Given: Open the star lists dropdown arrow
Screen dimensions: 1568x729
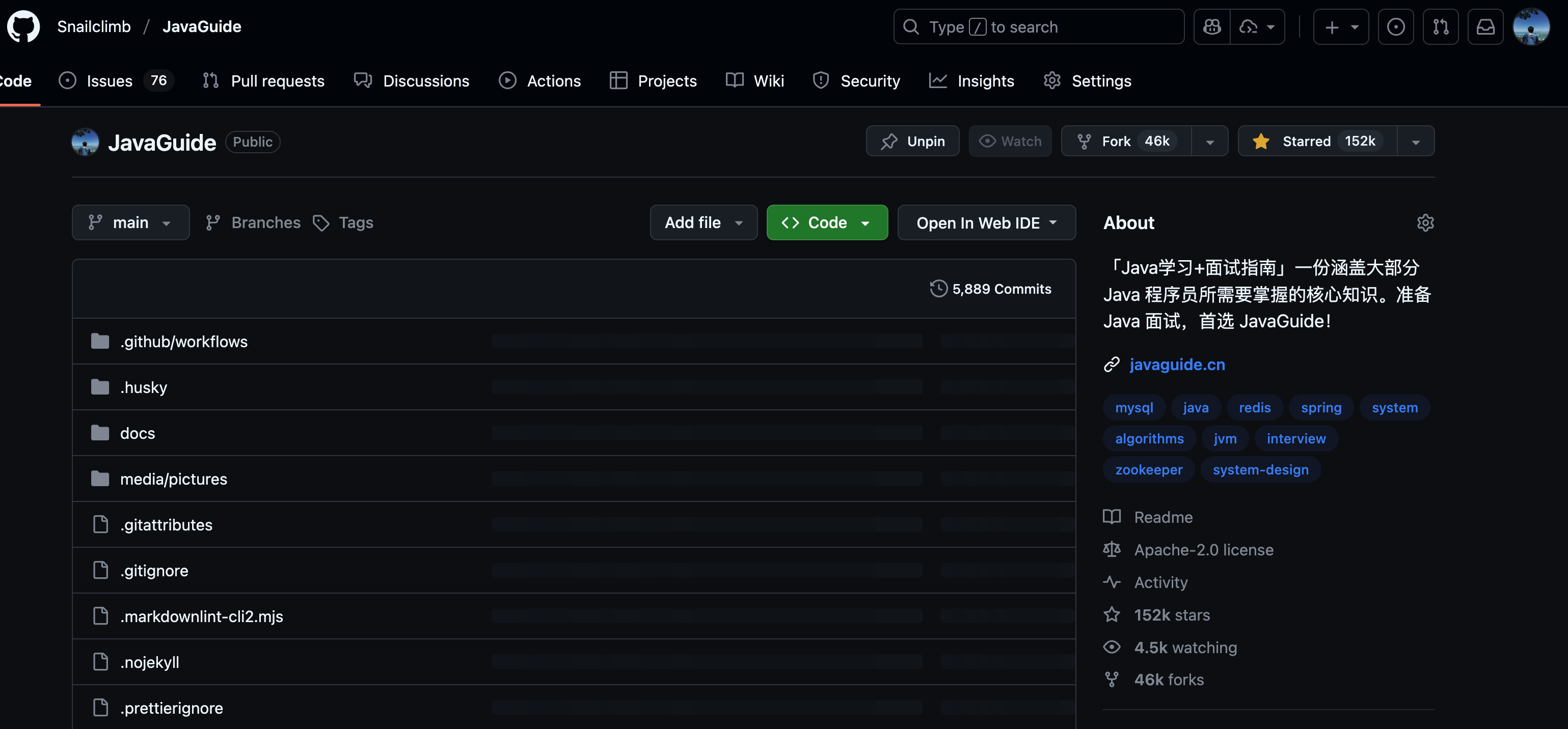Looking at the screenshot, I should (x=1416, y=141).
